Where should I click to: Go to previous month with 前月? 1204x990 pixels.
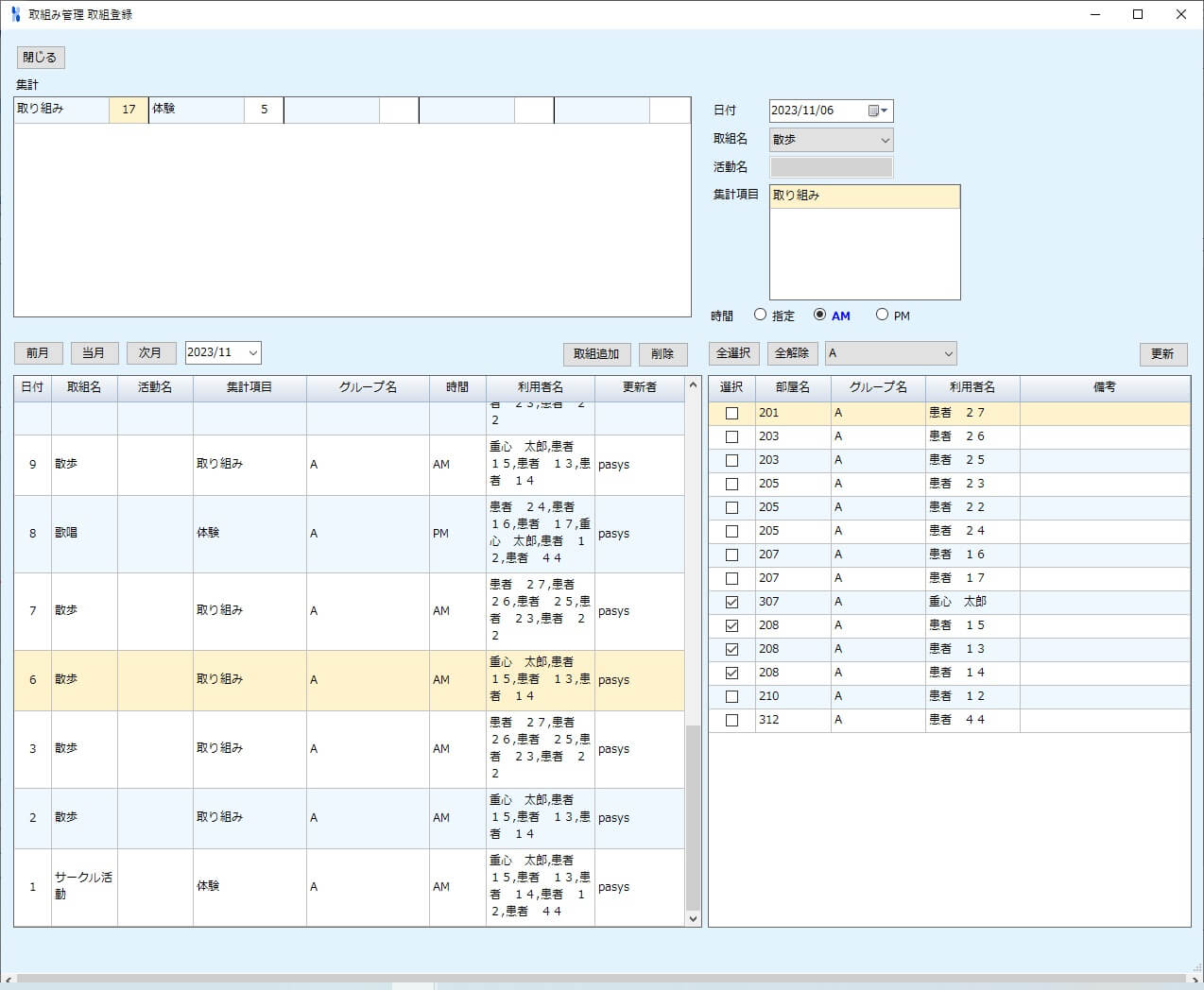[x=38, y=352]
